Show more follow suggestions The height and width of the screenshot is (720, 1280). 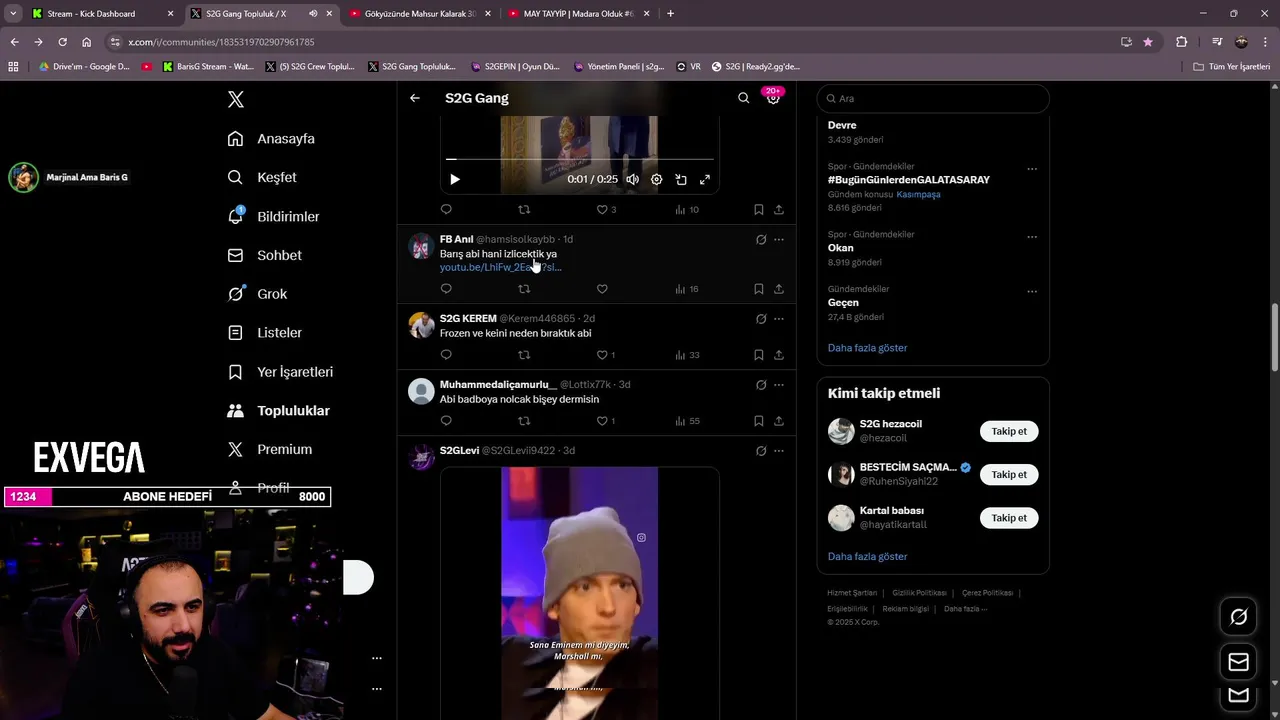(868, 557)
